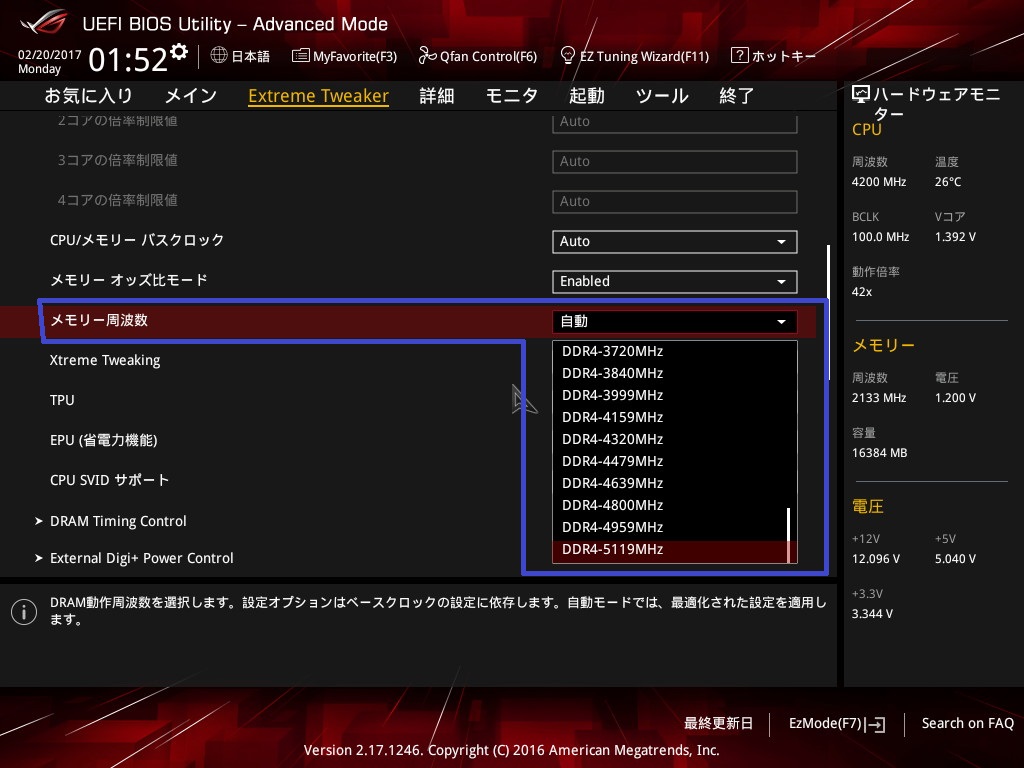The width and height of the screenshot is (1024, 768).
Task: Open 最終更新日 last modified log
Action: tap(718, 724)
